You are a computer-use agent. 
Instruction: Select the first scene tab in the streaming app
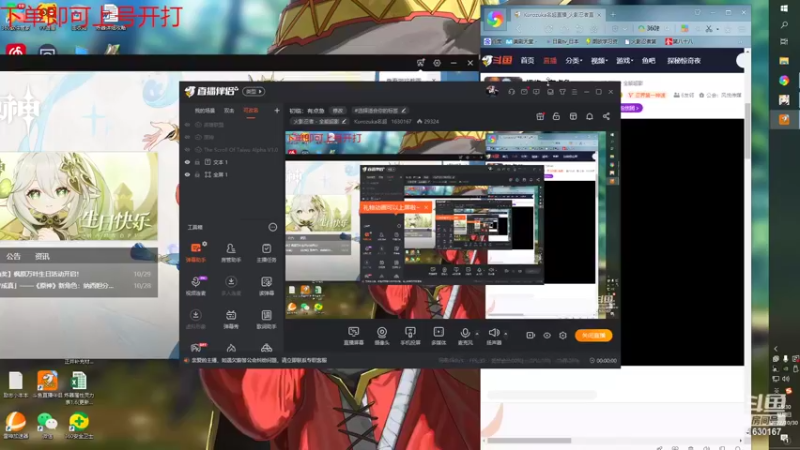pyautogui.click(x=205, y=111)
